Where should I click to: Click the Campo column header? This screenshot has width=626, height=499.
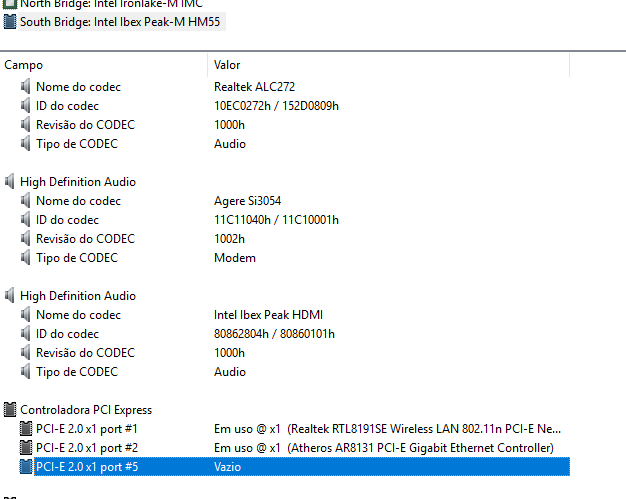point(23,65)
